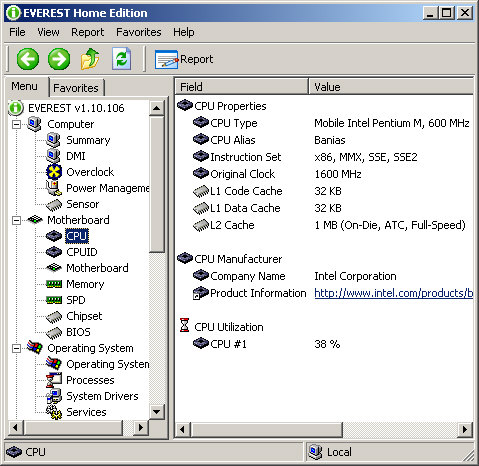
Task: Open the File menu
Action: click(x=17, y=32)
